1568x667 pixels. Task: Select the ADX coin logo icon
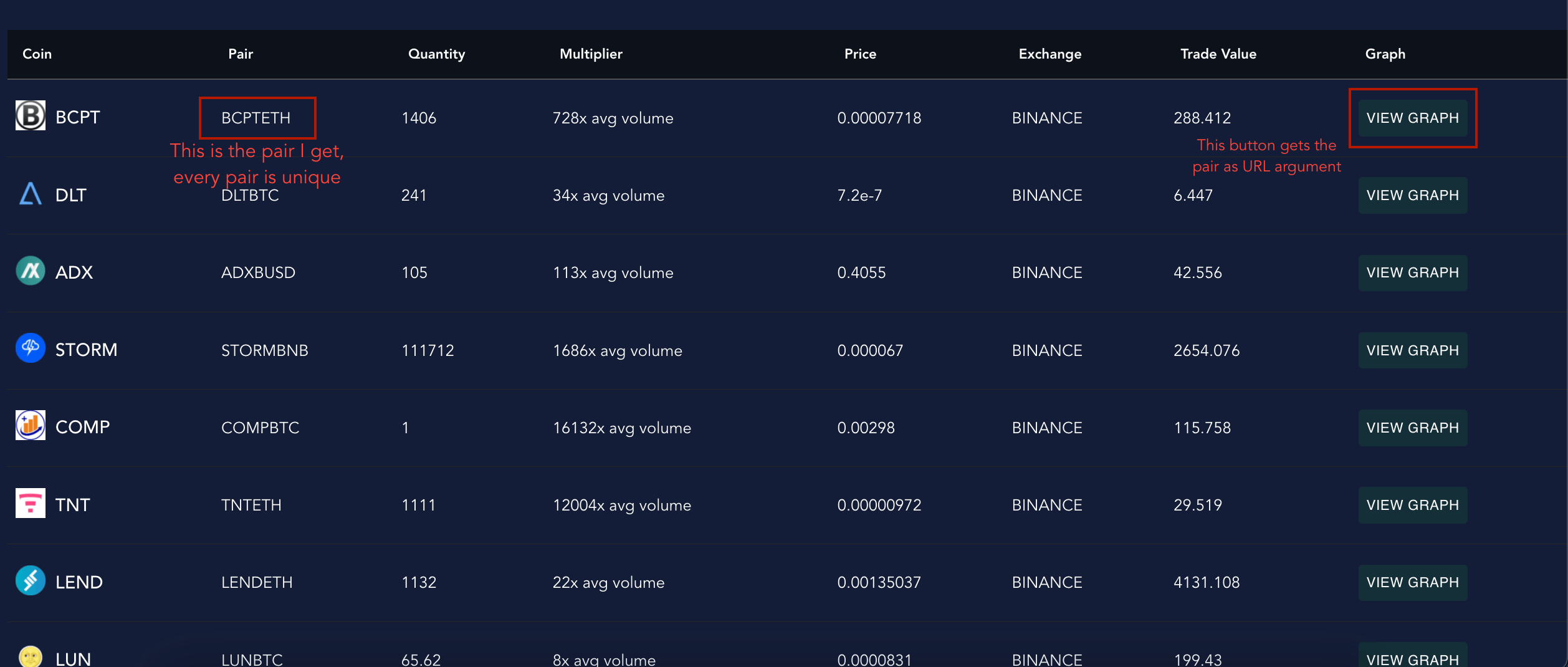[x=31, y=271]
